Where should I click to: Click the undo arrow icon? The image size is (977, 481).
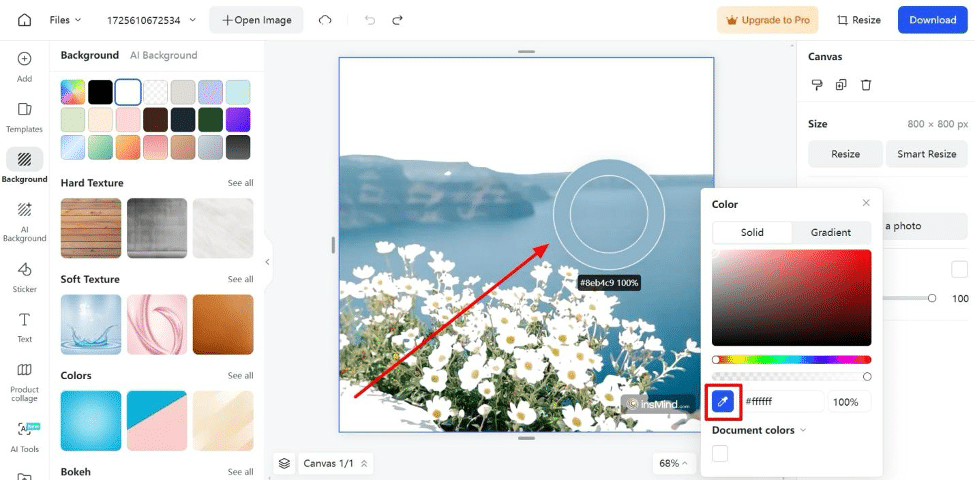pos(371,20)
